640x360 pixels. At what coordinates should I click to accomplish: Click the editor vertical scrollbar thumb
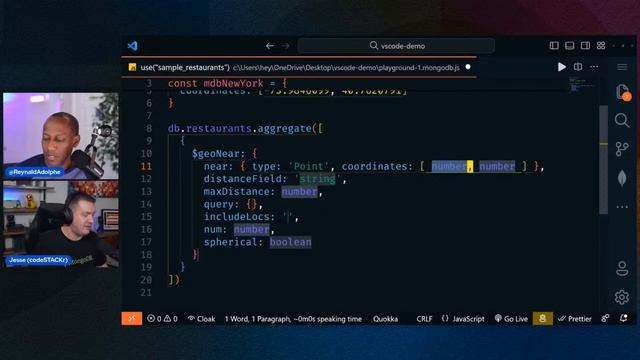click(603, 159)
